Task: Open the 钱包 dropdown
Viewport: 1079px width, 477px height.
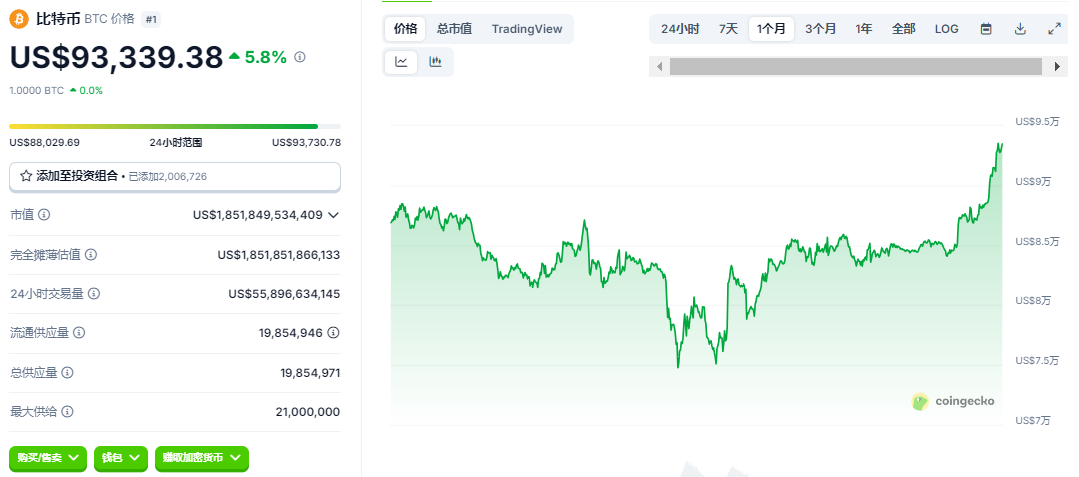Action: [x=121, y=458]
